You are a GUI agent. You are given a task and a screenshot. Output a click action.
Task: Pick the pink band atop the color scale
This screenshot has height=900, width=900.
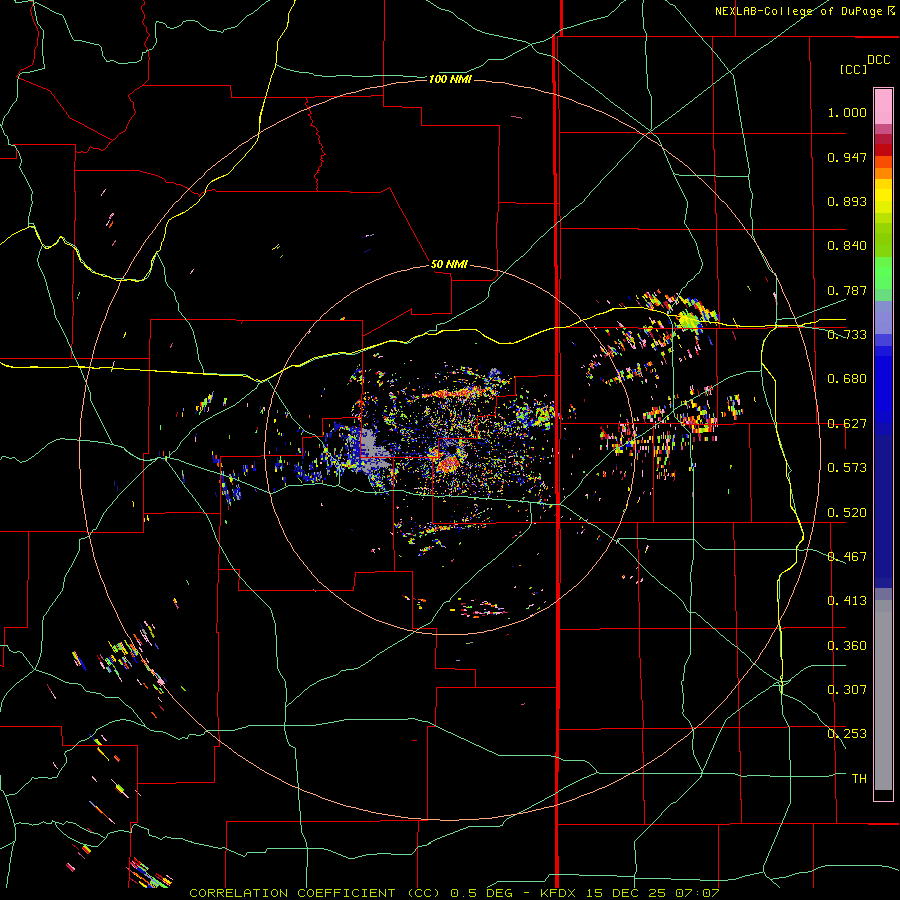883,107
